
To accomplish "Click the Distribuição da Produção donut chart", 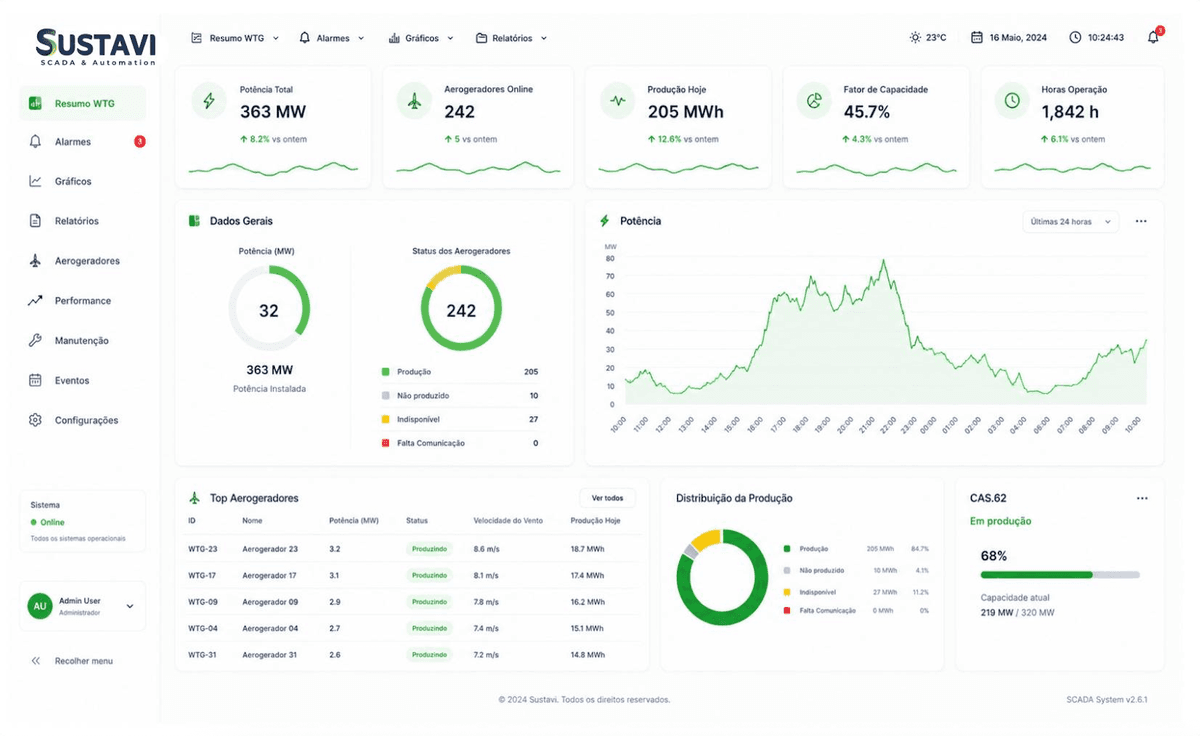I will pos(722,578).
